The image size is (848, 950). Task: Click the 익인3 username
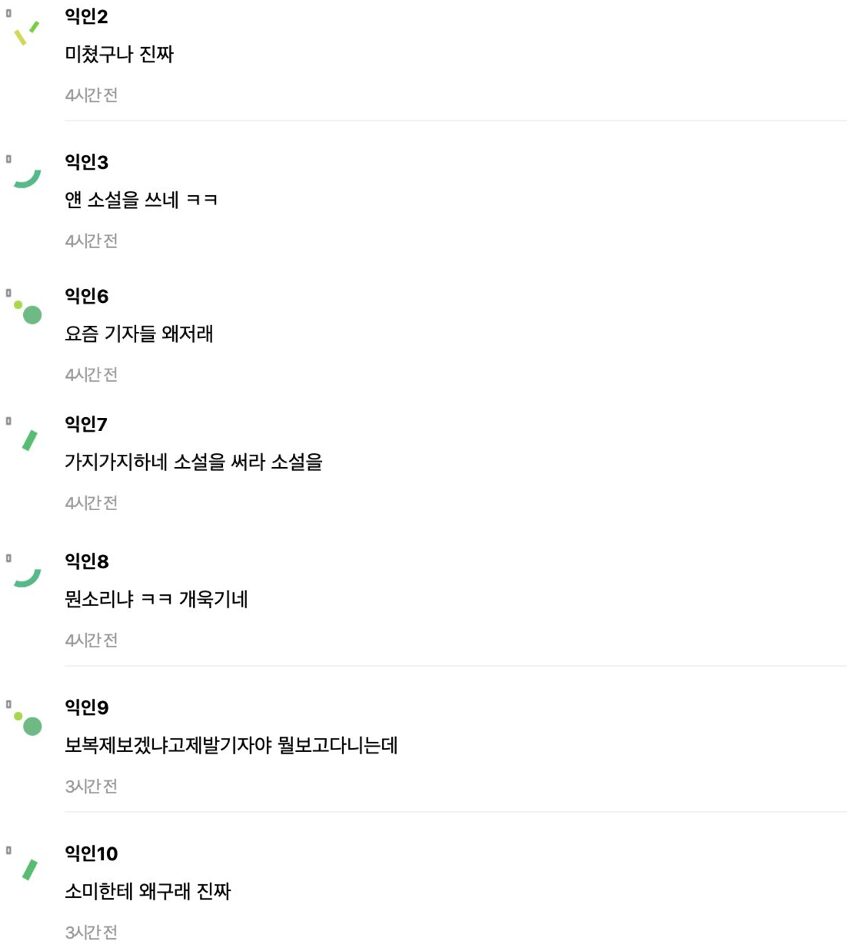86,162
